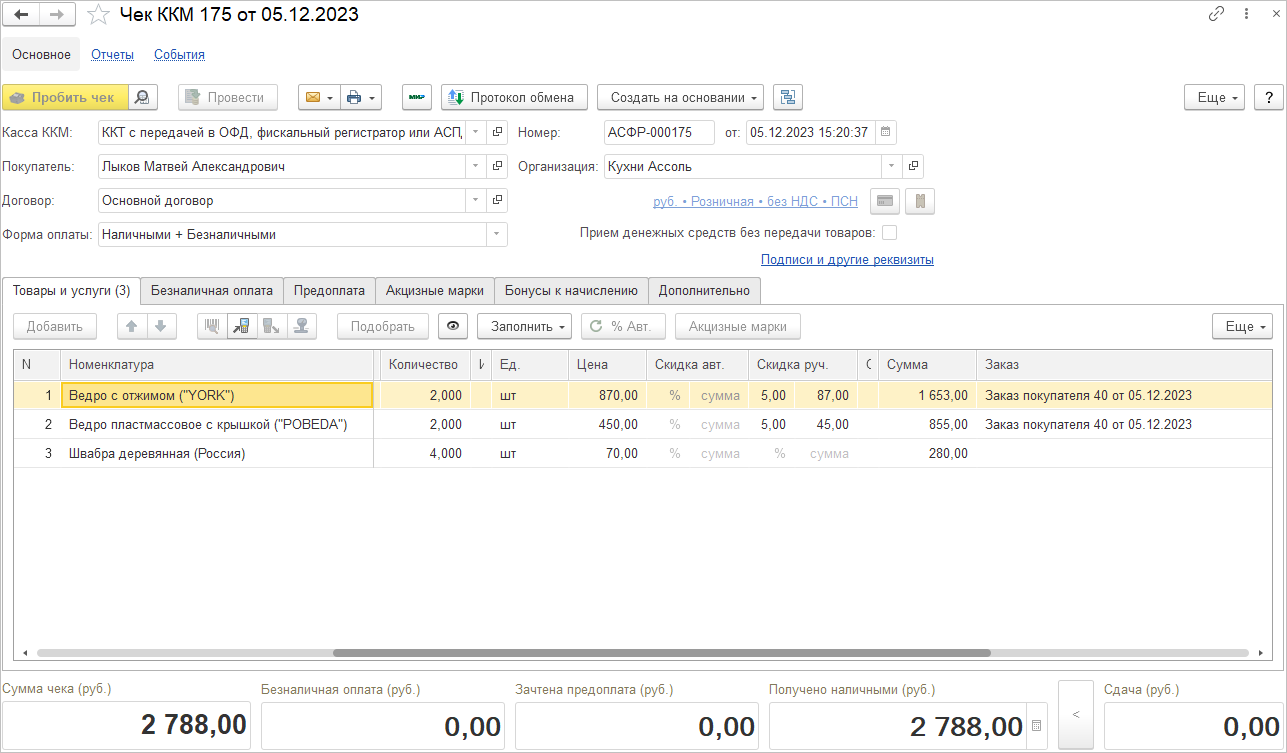
Task: Copy the document link icon
Action: [1216, 14]
